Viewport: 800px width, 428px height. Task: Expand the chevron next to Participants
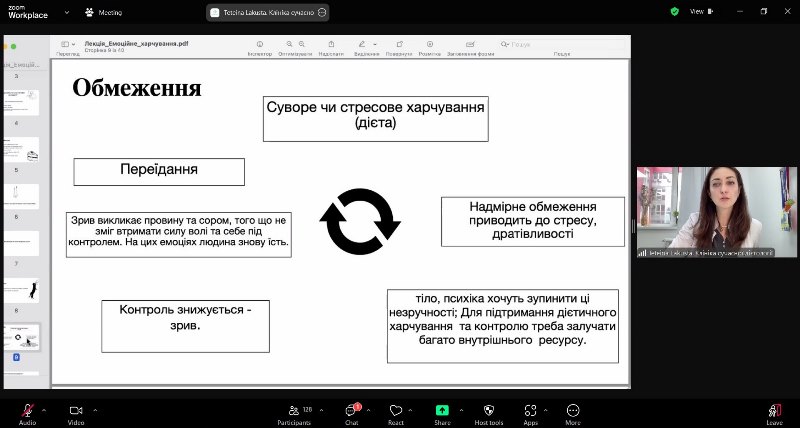point(321,410)
